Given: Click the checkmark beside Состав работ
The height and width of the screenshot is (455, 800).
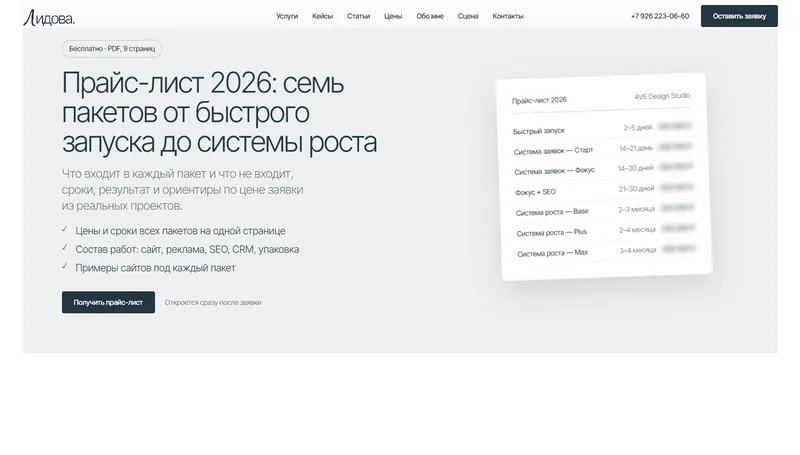Looking at the screenshot, I should click(65, 248).
